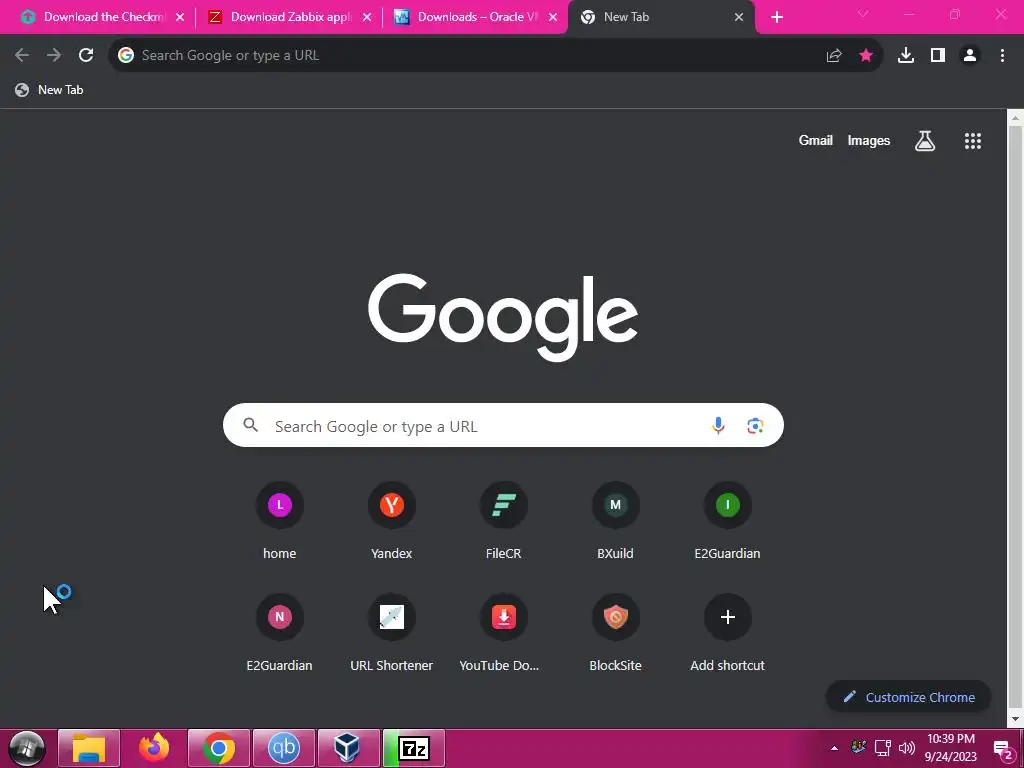Share this page icon in address bar
This screenshot has width=1024, height=768.
[x=834, y=56]
